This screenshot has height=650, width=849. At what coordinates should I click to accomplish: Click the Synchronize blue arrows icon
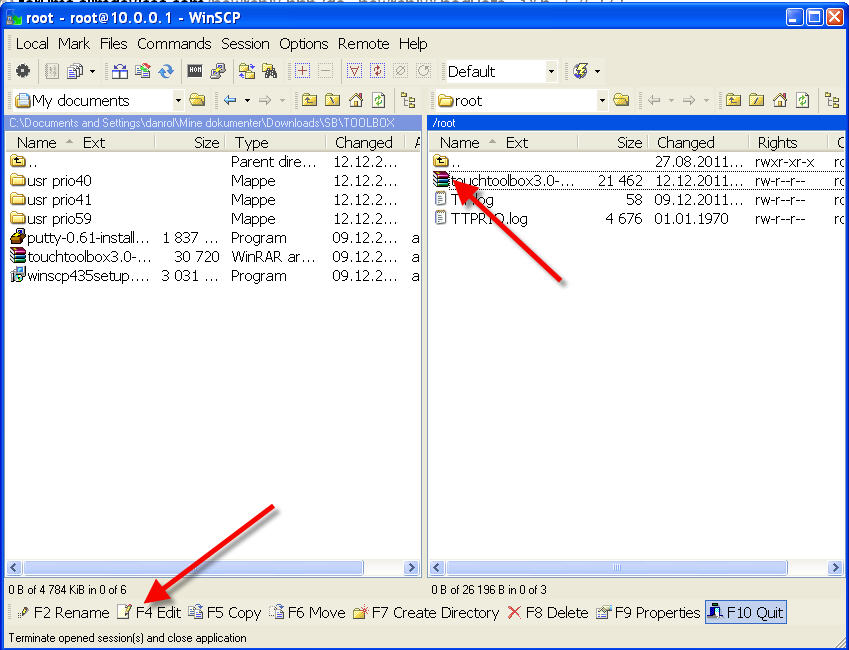click(x=166, y=71)
